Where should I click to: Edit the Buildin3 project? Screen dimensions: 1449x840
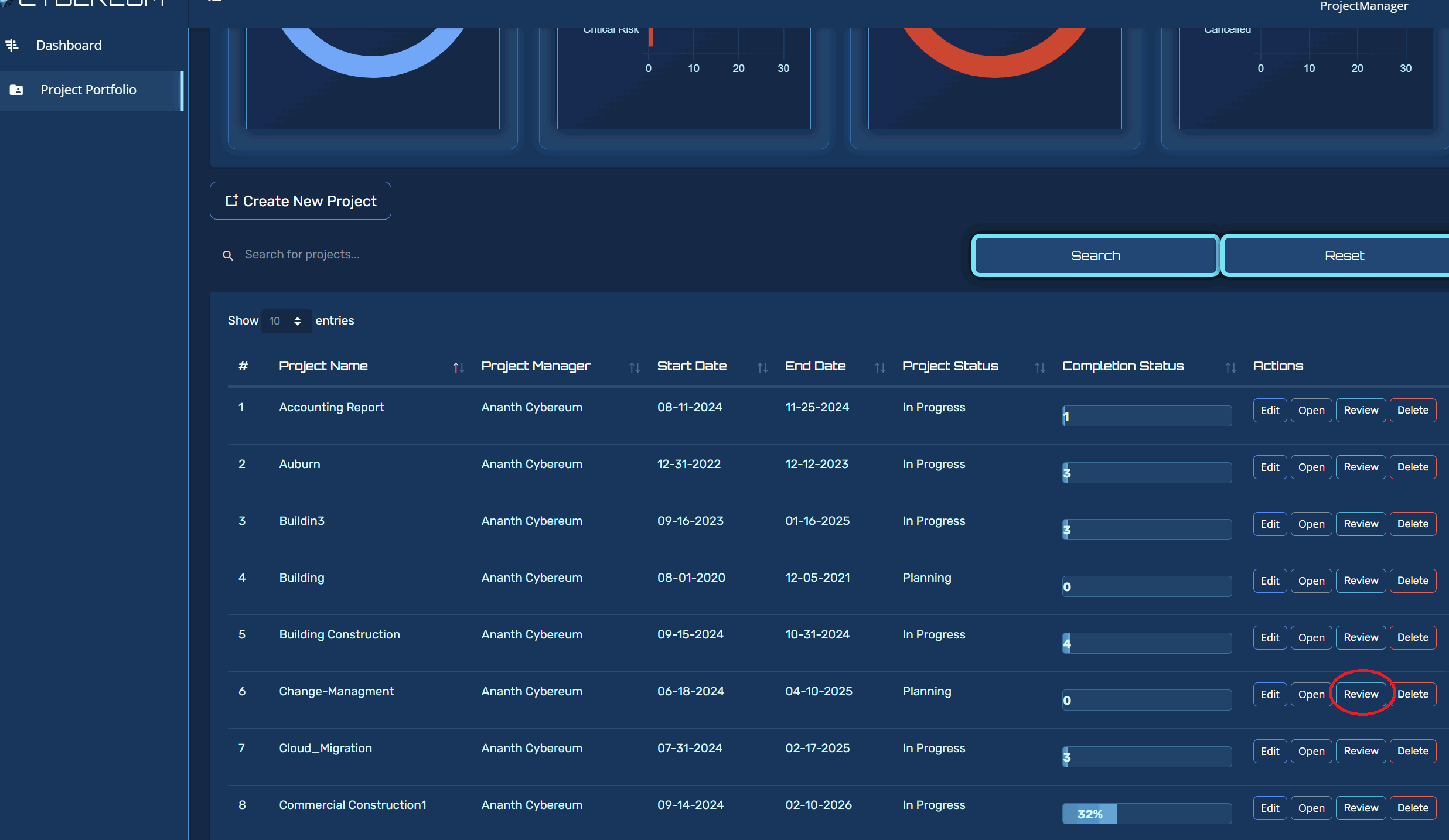pyautogui.click(x=1270, y=524)
